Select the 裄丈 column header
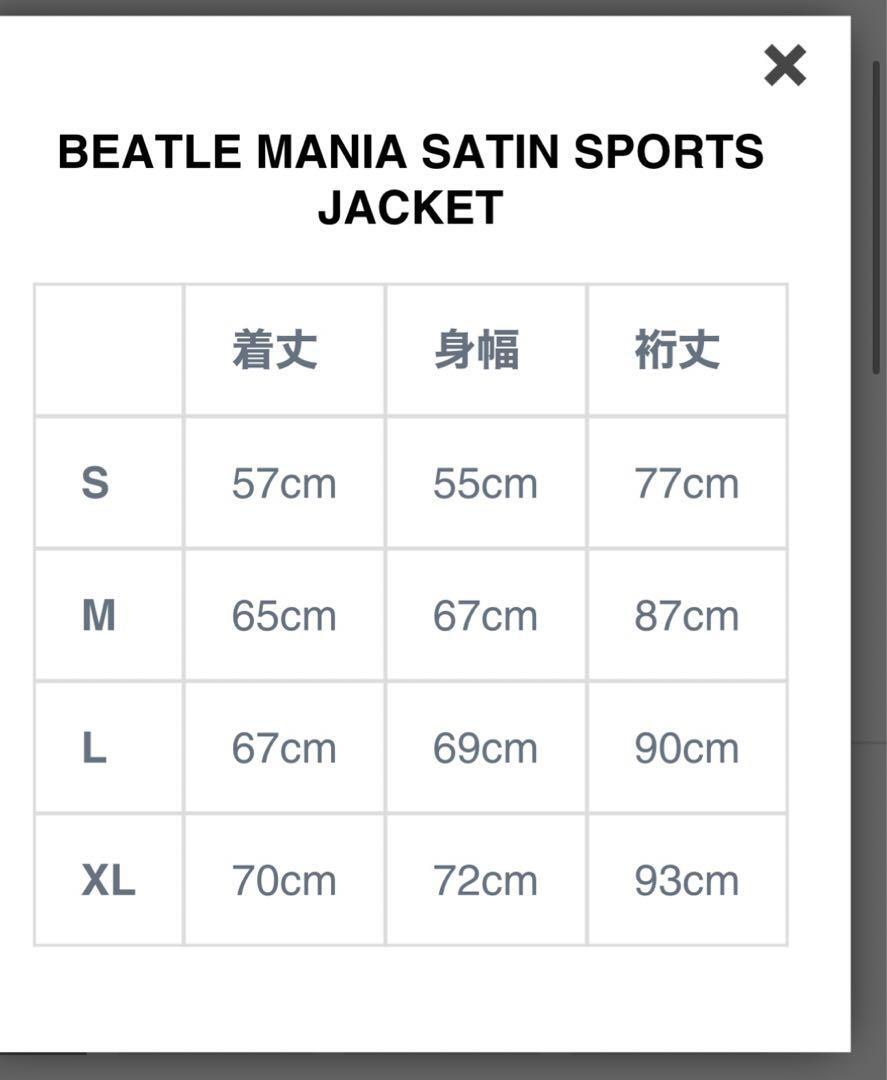887x1080 pixels. pyautogui.click(x=678, y=351)
